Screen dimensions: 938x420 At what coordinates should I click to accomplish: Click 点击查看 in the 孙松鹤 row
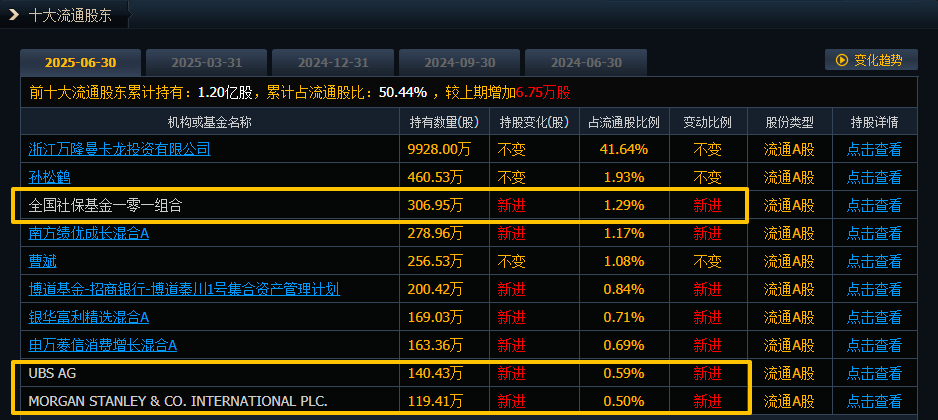tap(874, 177)
